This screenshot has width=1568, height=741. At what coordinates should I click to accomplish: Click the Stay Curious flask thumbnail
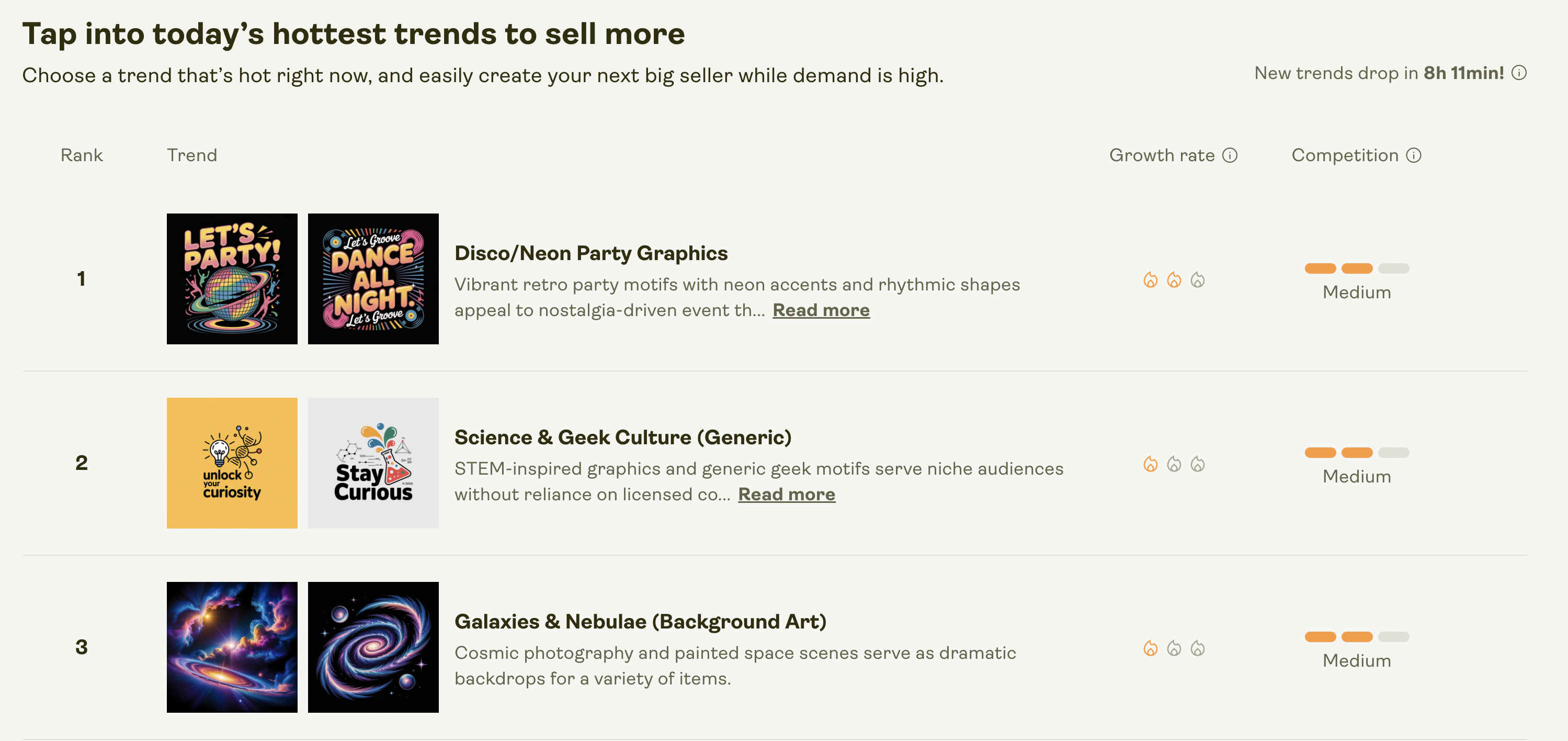373,463
